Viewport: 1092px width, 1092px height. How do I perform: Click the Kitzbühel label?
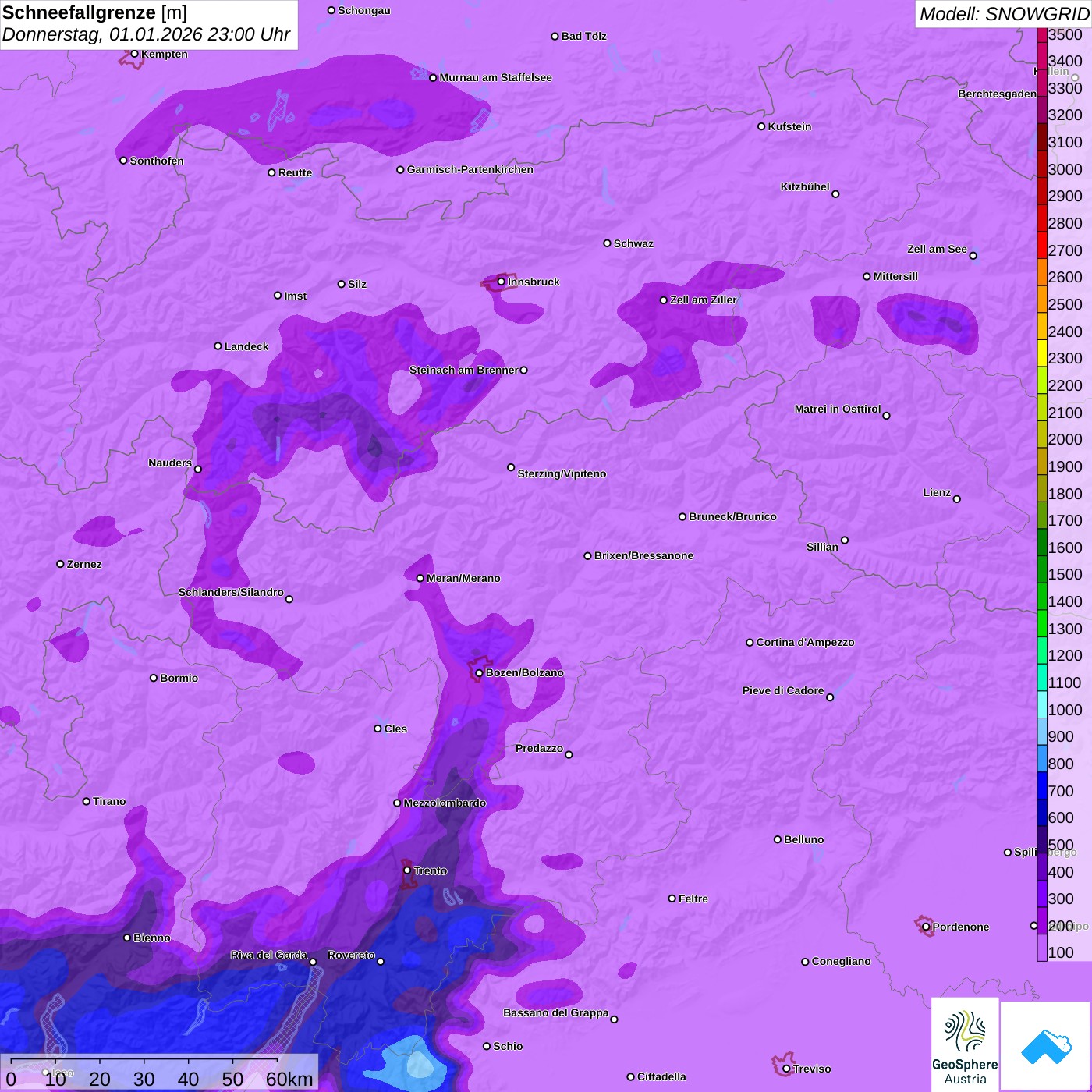click(805, 186)
